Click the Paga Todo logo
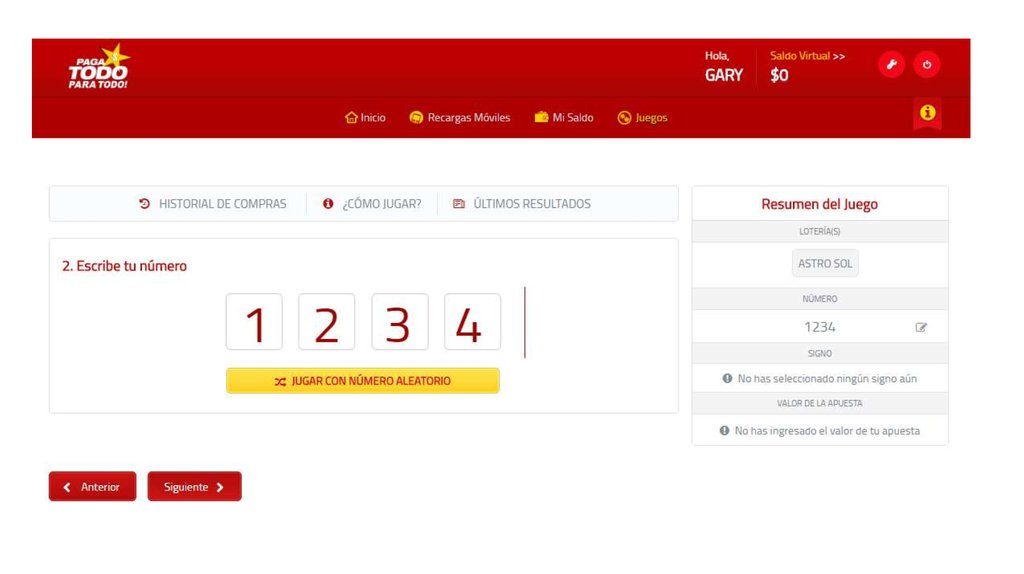This screenshot has width=1024, height=574. click(98, 67)
